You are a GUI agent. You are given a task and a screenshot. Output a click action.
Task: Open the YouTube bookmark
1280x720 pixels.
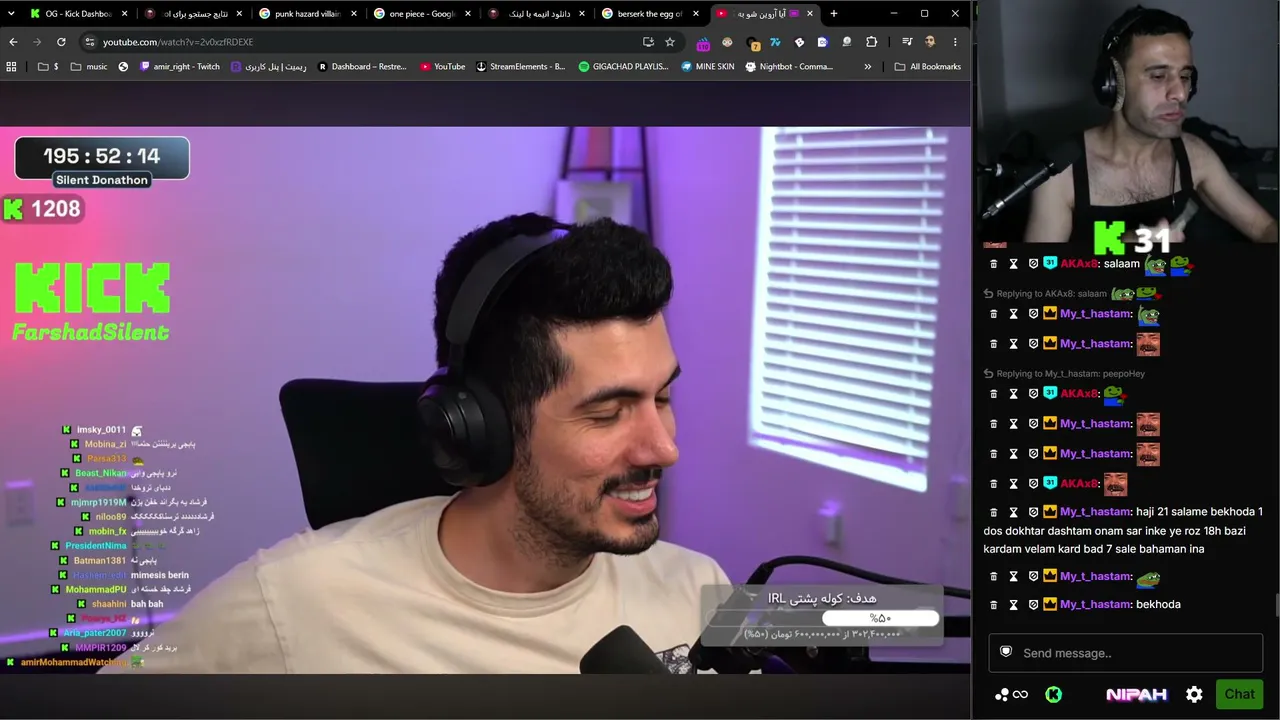click(x=442, y=67)
